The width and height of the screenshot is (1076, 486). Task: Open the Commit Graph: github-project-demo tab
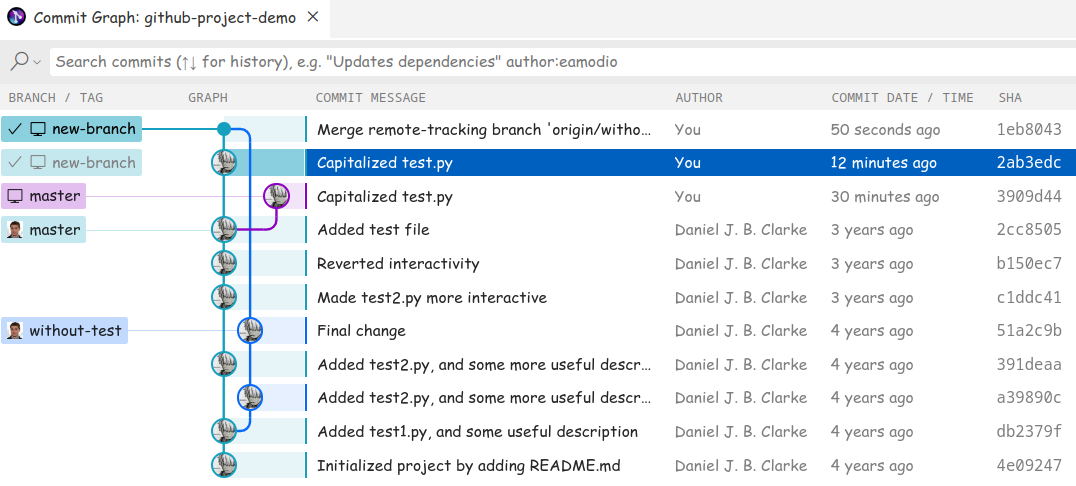164,19
